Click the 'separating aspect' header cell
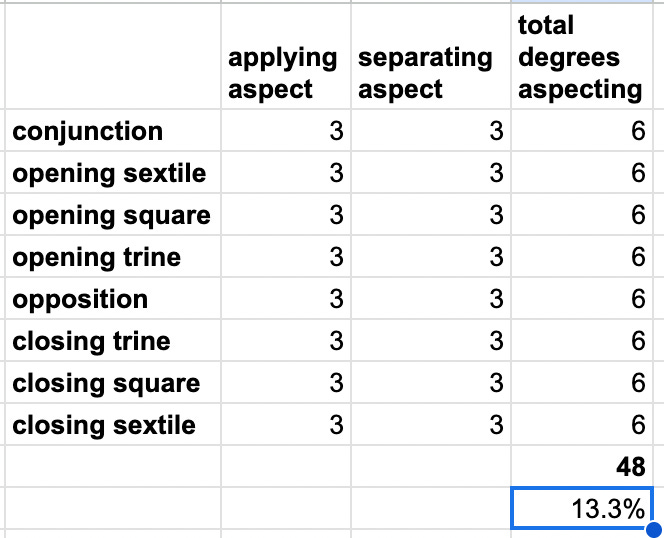 [x=431, y=56]
